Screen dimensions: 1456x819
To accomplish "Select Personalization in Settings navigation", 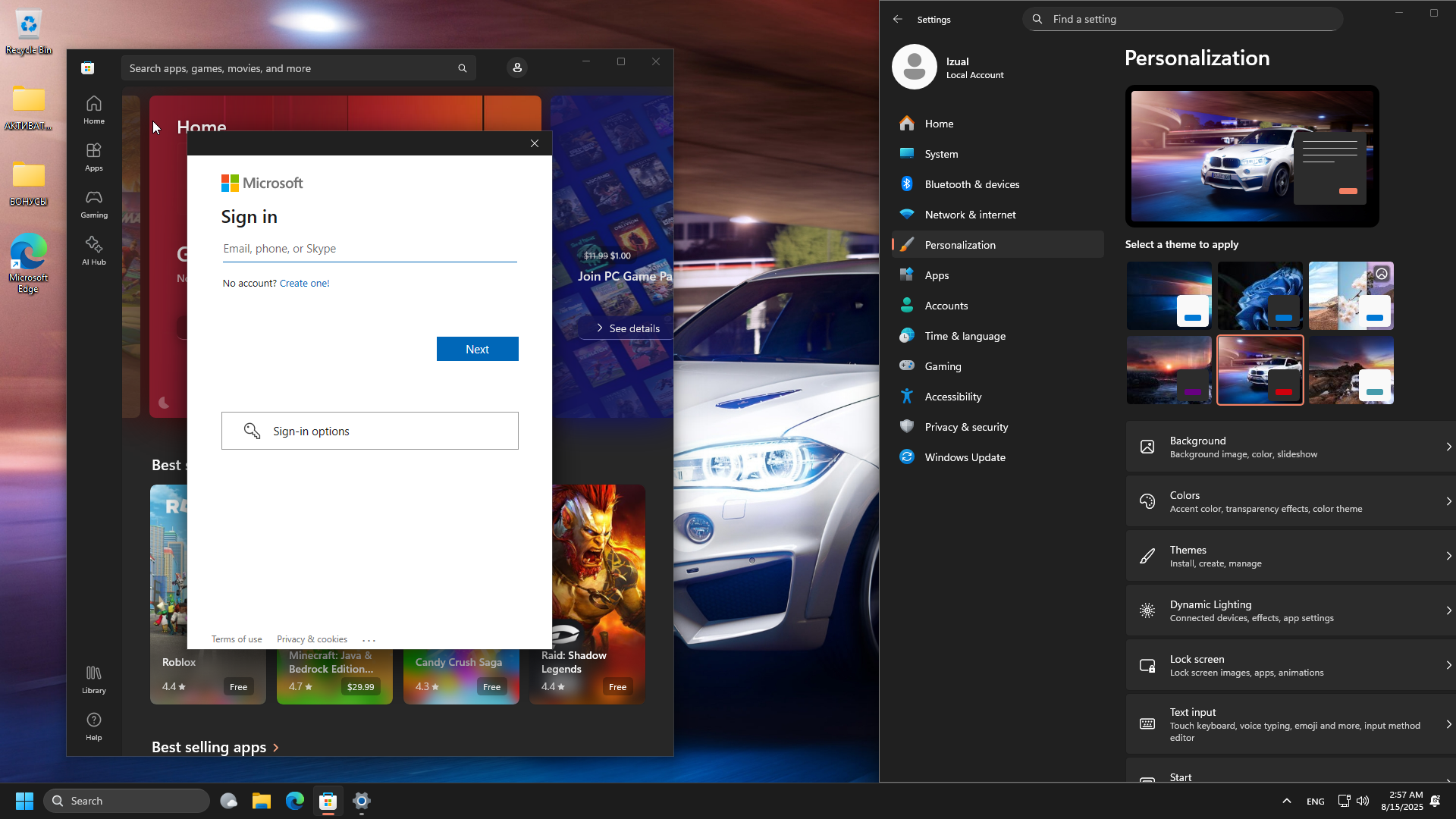I will [x=997, y=244].
